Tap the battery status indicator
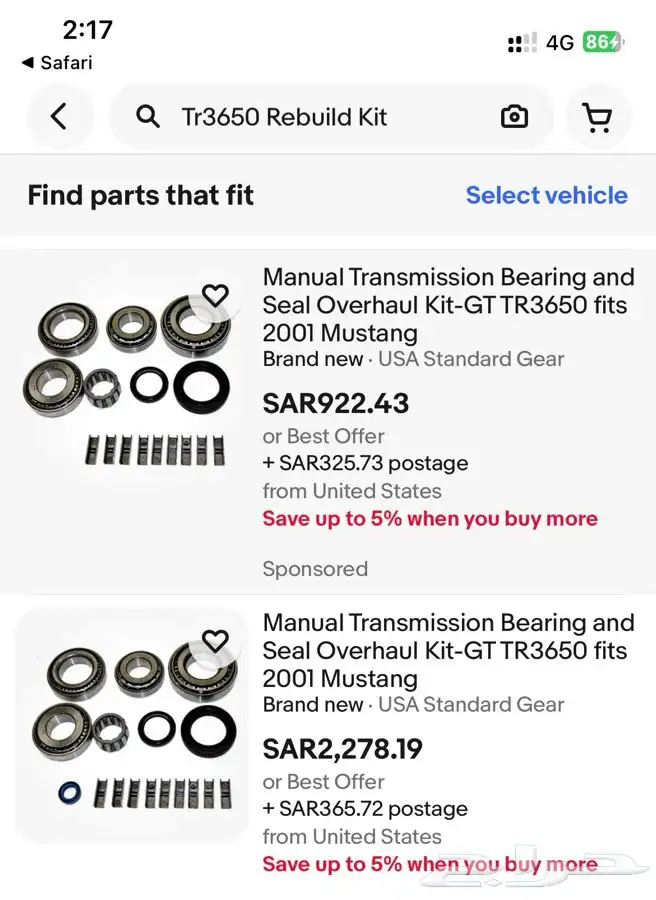The width and height of the screenshot is (656, 900). click(x=603, y=42)
